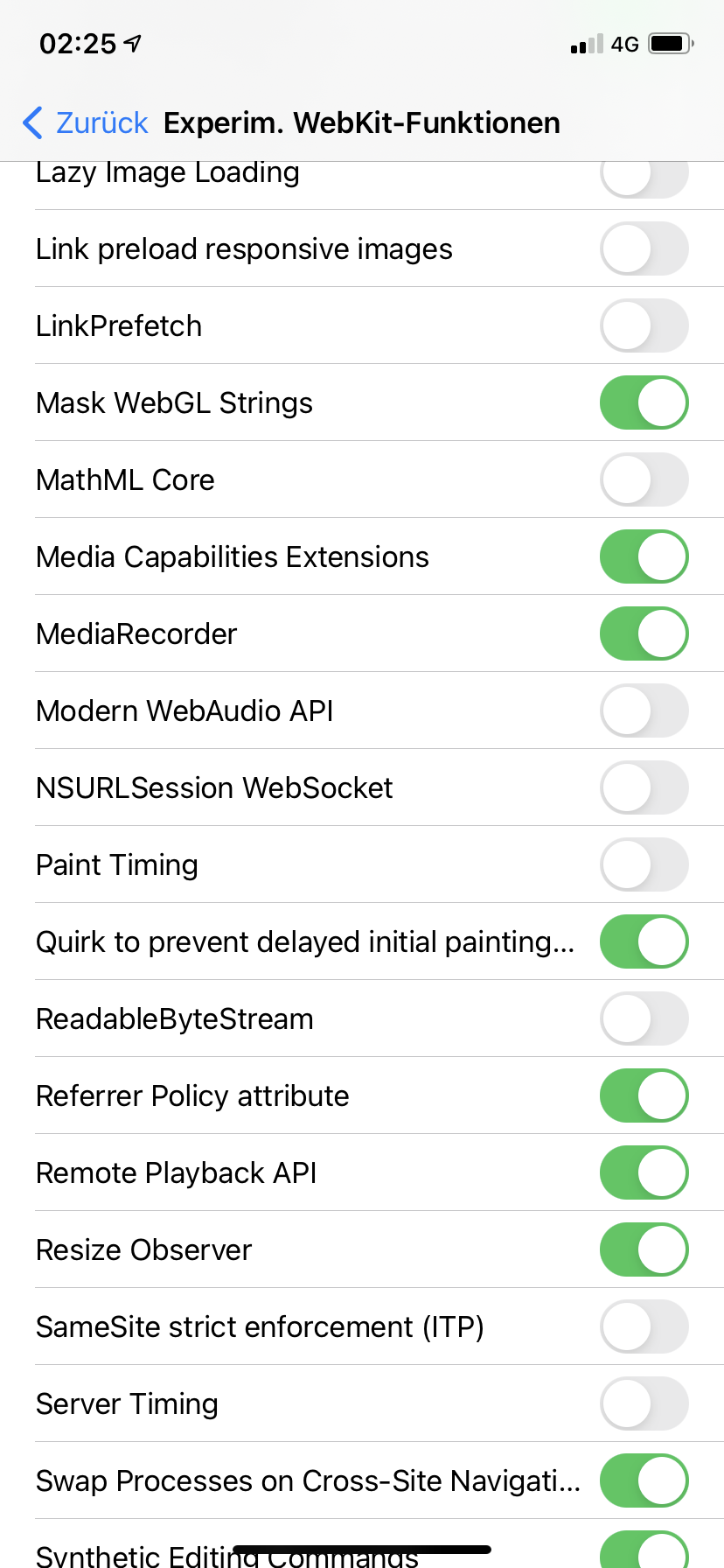Enable Link preload responsive images switch

644,248
